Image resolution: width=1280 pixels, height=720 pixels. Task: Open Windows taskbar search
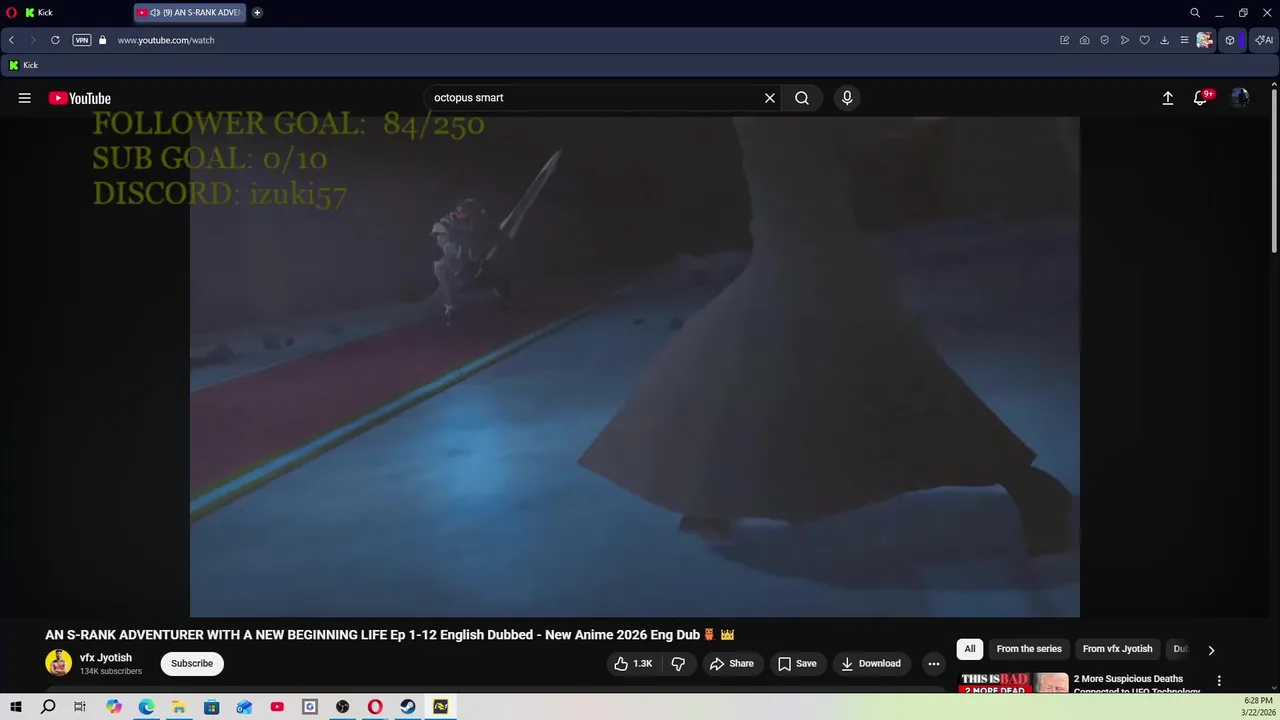[x=48, y=707]
